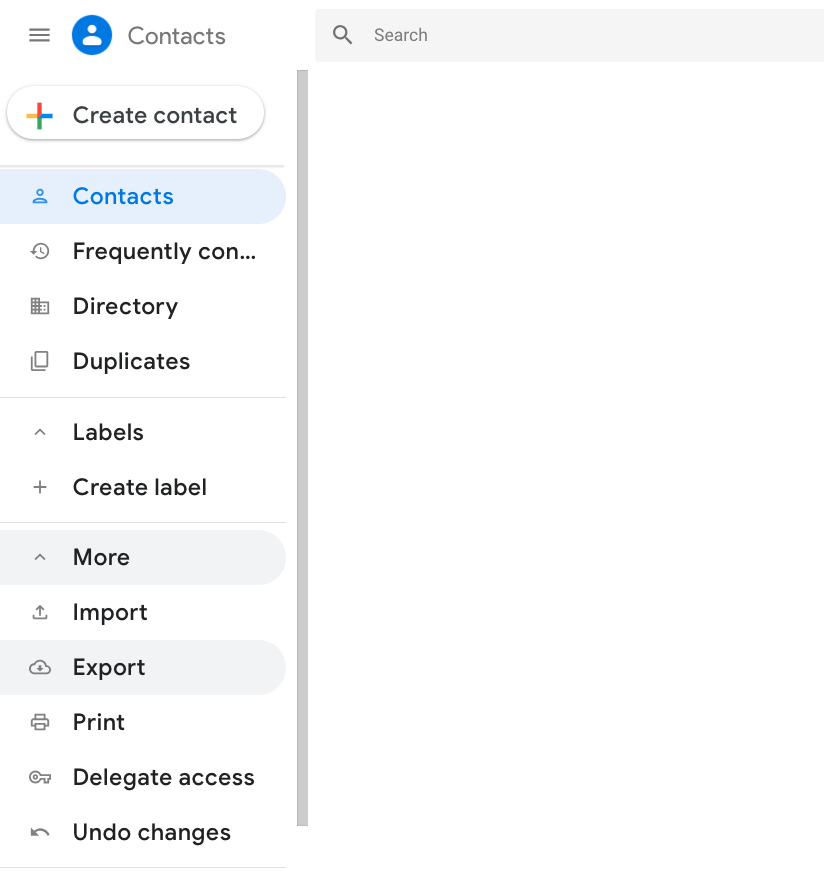
Task: Click the Duplicates copy icon
Action: pyautogui.click(x=40, y=361)
